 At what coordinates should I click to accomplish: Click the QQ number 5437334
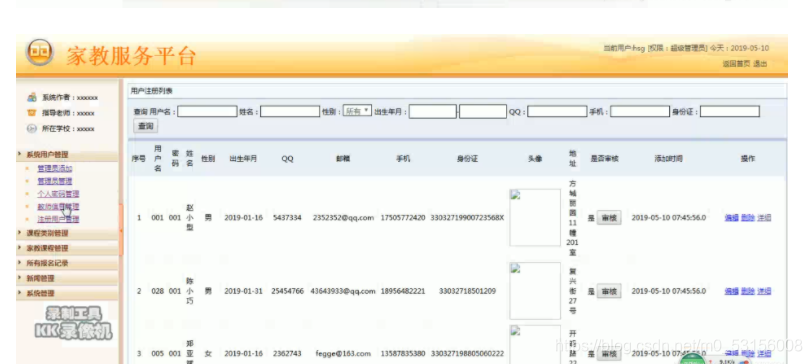click(x=287, y=218)
